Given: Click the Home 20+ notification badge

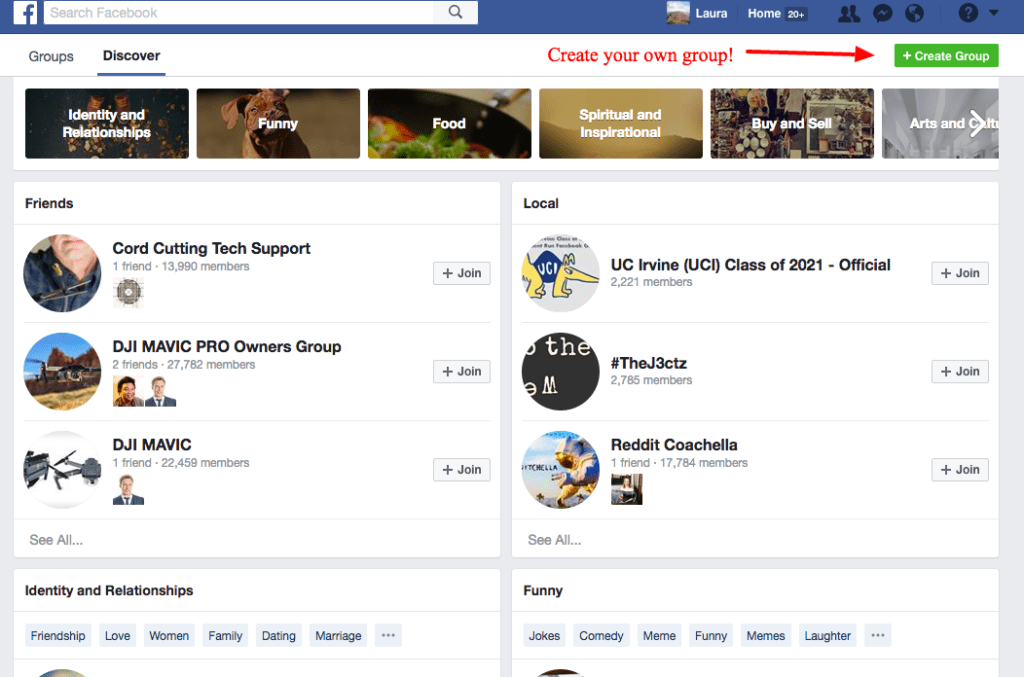Looking at the screenshot, I should coord(795,14).
